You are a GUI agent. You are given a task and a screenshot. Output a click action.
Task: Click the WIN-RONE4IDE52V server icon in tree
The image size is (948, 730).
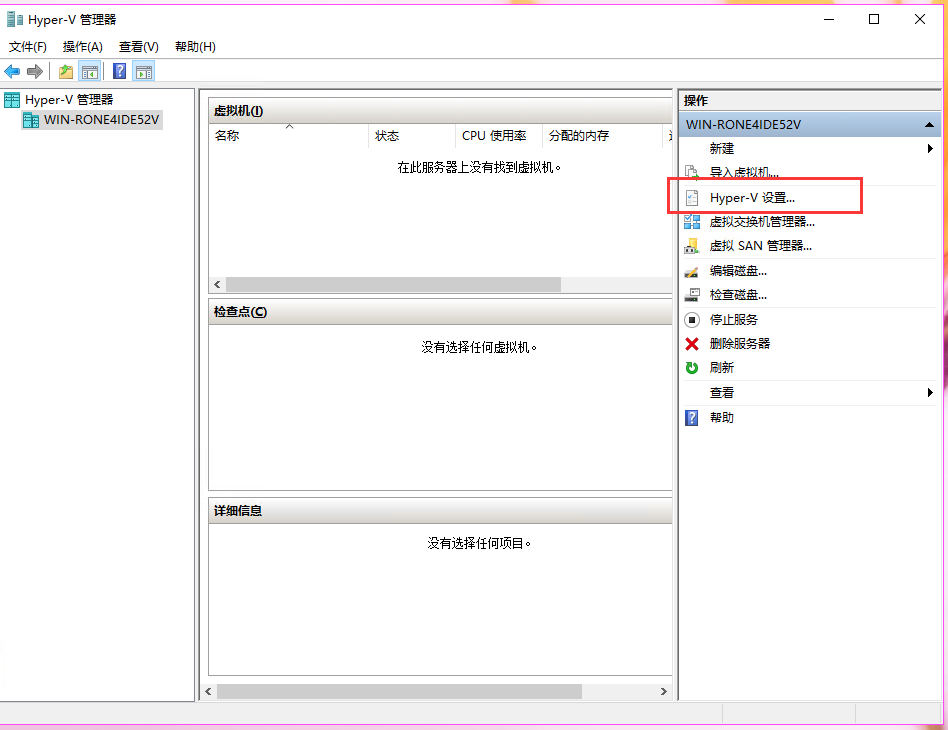click(31, 120)
